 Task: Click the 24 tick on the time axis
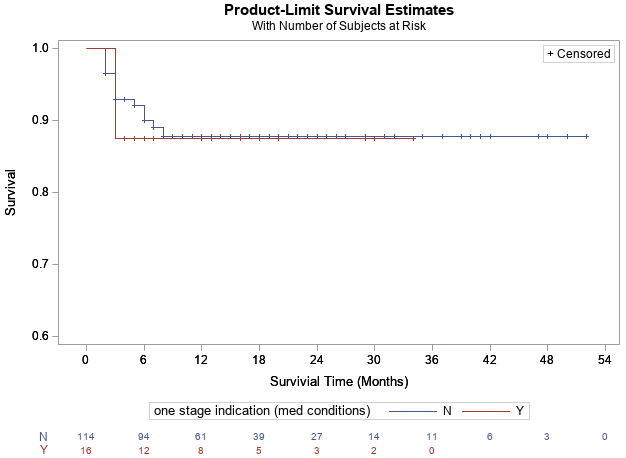(x=317, y=358)
